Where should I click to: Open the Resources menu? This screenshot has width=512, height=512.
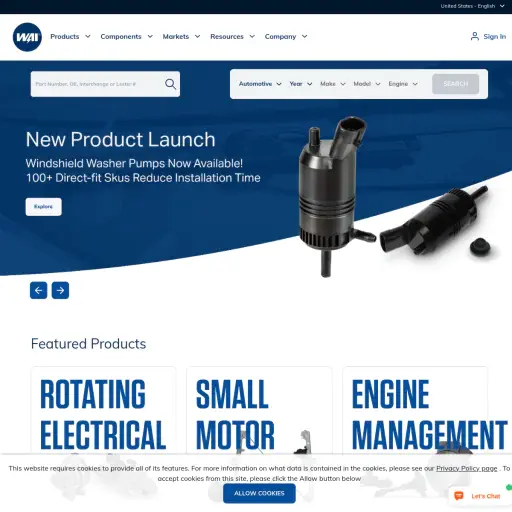(x=233, y=36)
